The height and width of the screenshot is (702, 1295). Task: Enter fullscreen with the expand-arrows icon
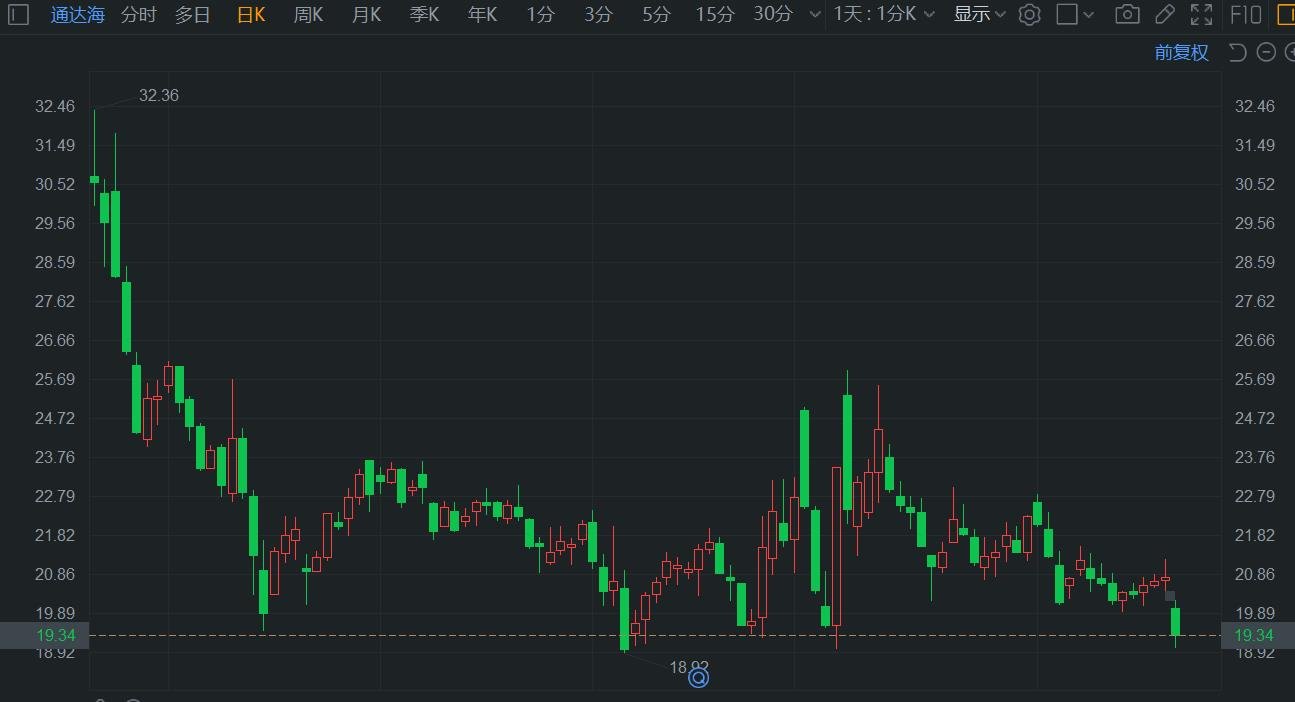pyautogui.click(x=1201, y=14)
